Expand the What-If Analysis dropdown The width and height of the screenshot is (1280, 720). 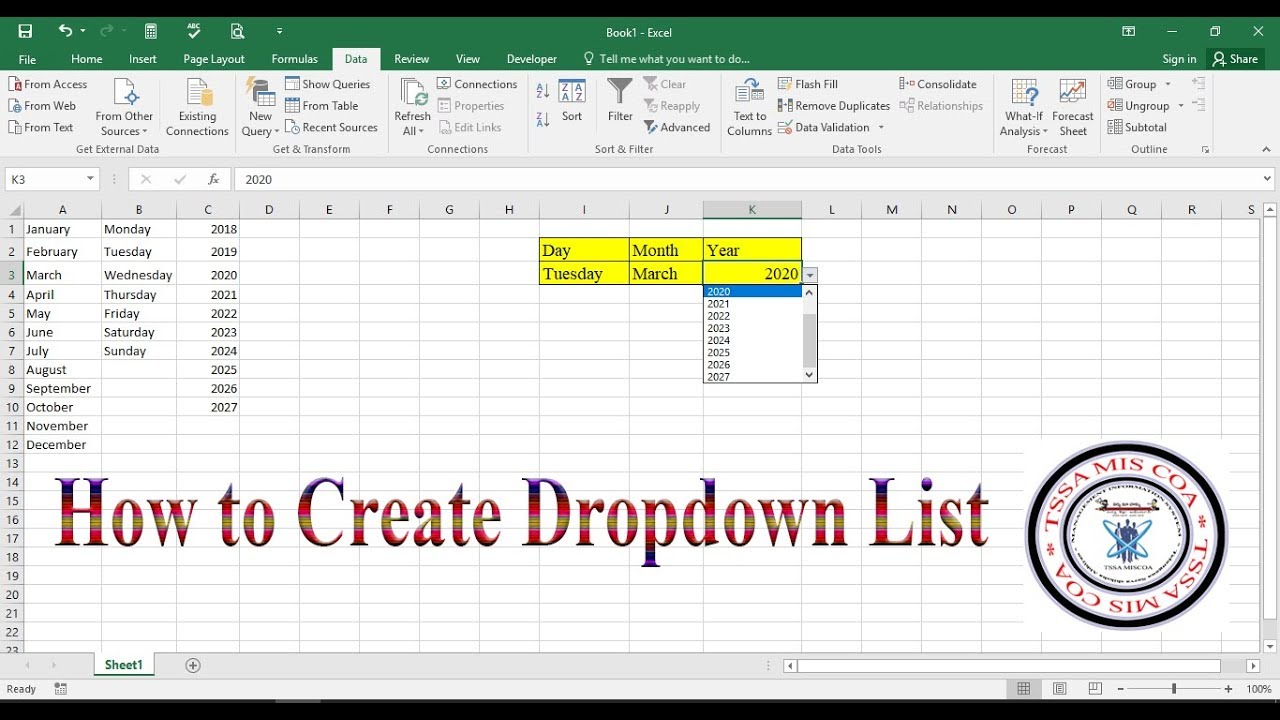click(1022, 105)
